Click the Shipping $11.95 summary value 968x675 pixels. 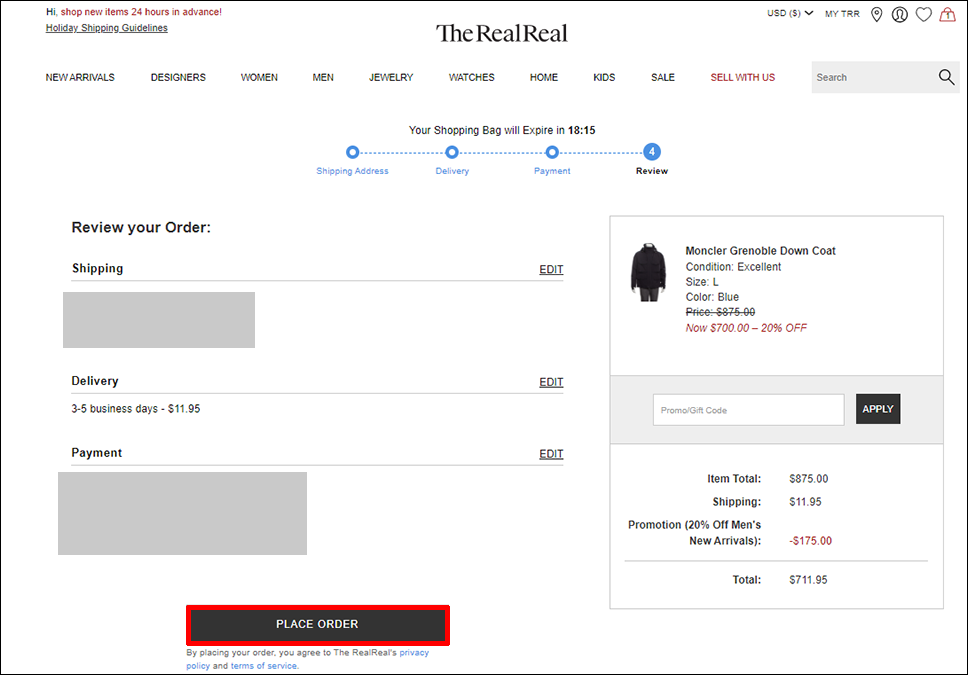pyautogui.click(x=805, y=502)
